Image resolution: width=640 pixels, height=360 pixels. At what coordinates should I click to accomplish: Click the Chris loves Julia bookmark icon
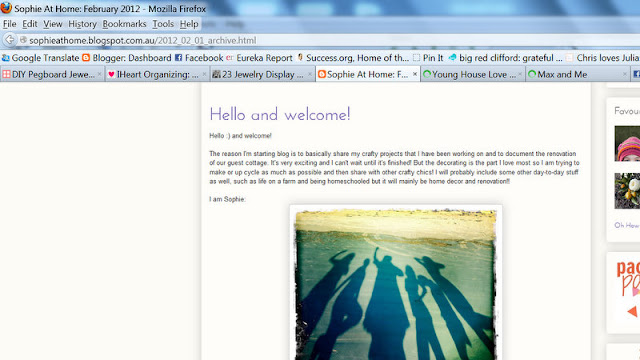569,58
